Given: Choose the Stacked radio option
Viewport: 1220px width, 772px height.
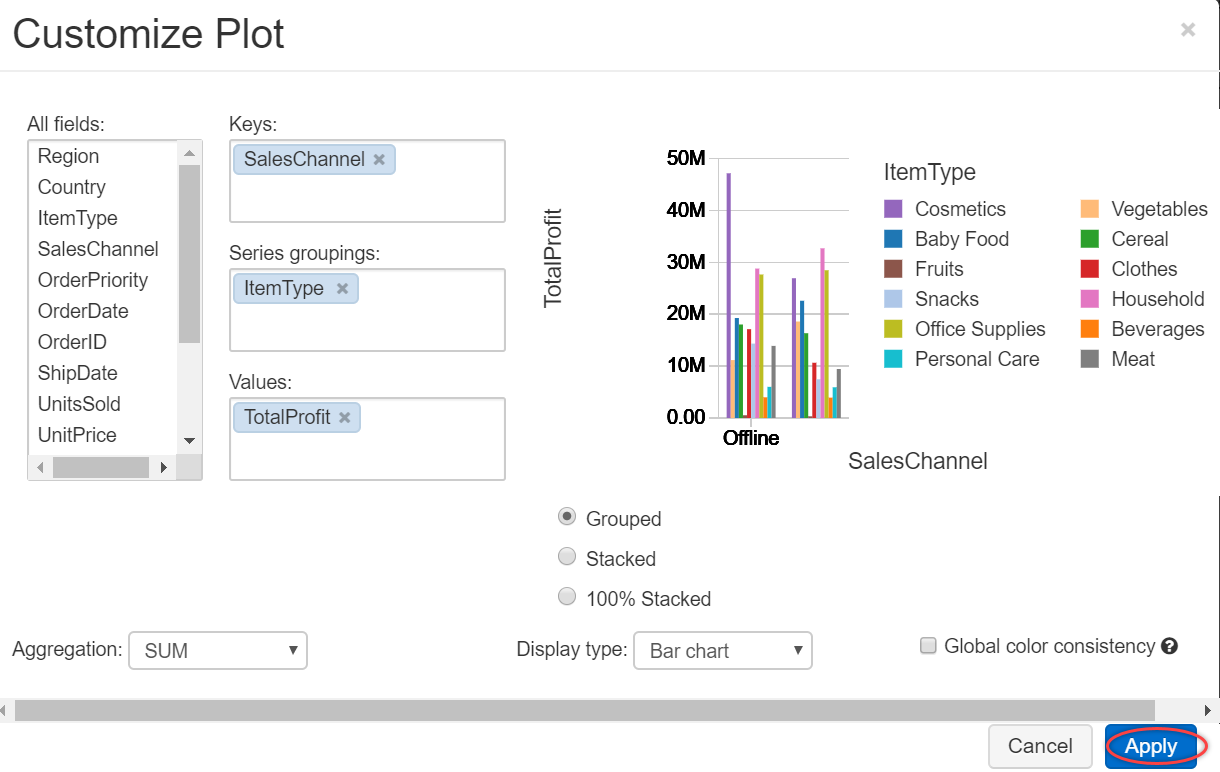Looking at the screenshot, I should [567, 557].
